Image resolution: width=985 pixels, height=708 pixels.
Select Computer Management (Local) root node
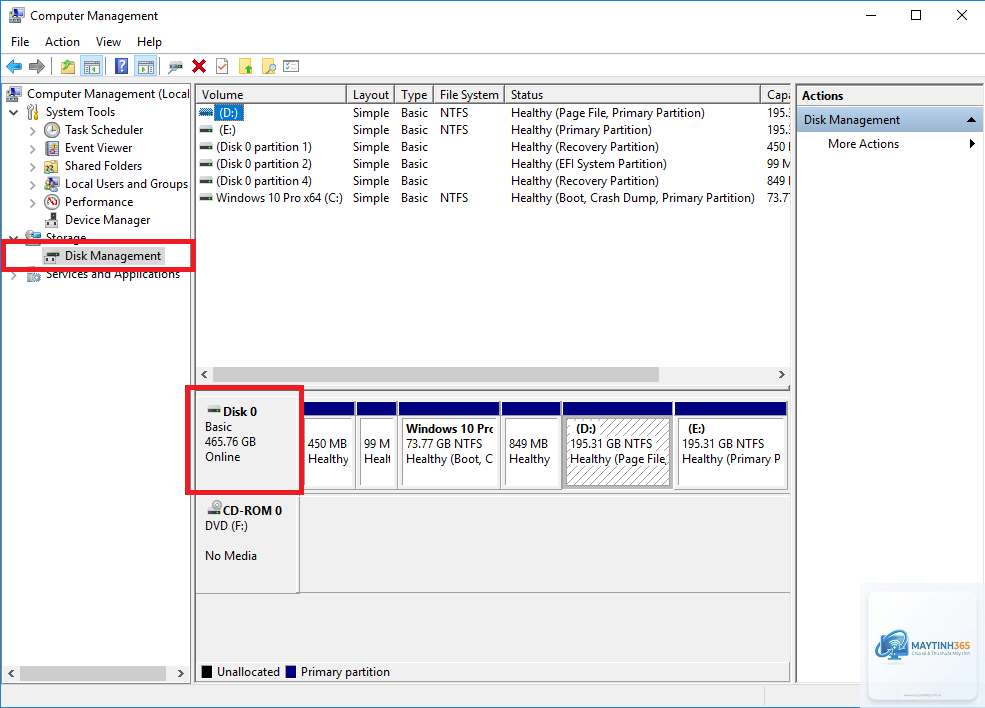coord(107,94)
